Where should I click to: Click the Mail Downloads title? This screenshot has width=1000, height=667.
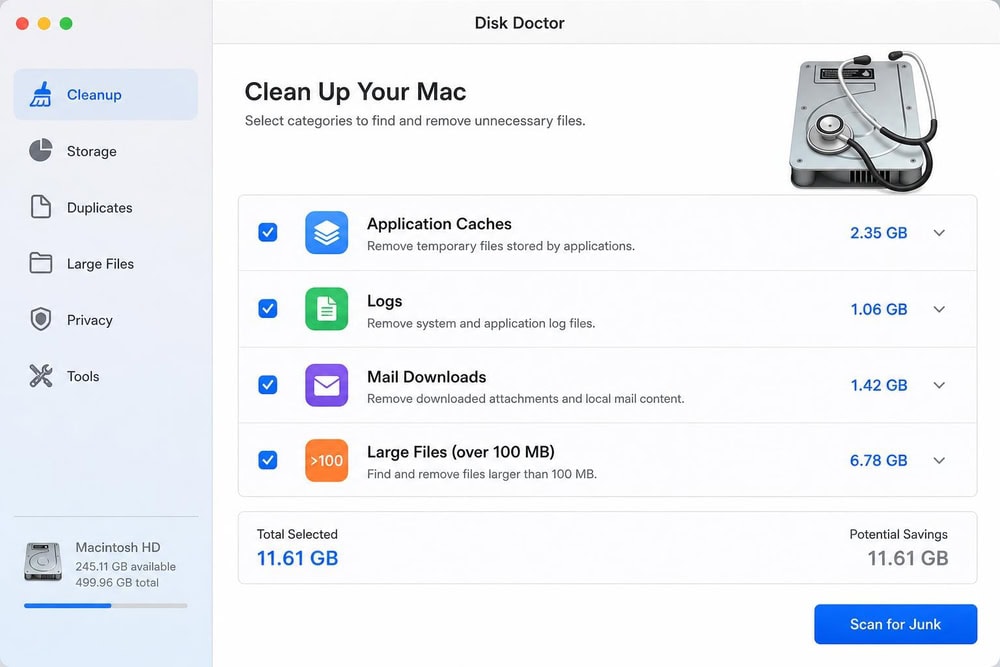427,377
